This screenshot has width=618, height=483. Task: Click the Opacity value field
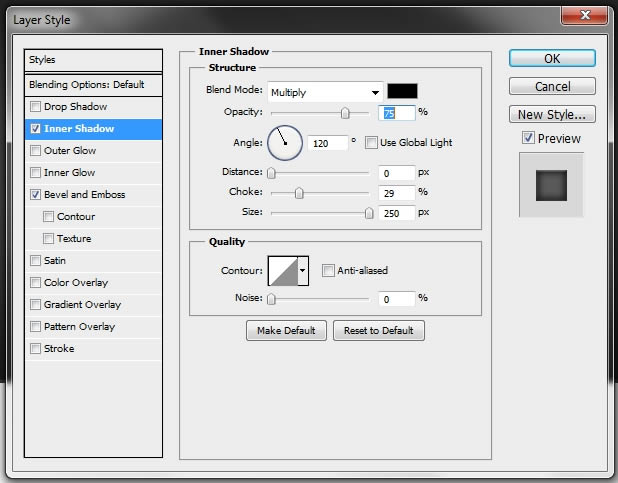pos(397,113)
